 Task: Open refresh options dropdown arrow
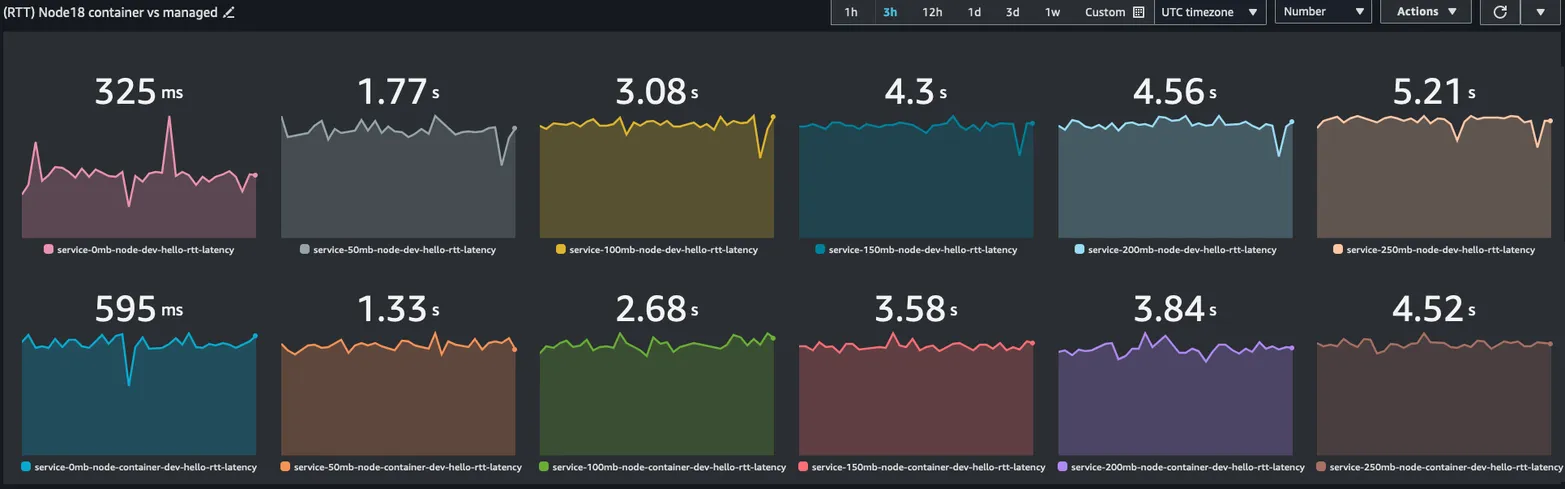pos(1539,12)
